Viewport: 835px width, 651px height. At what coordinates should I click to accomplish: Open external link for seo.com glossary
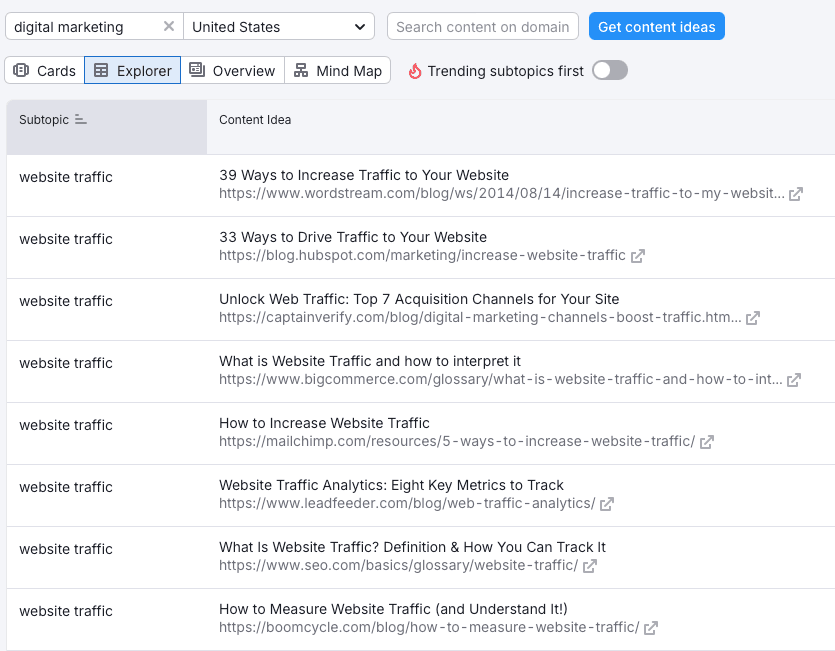coord(590,566)
